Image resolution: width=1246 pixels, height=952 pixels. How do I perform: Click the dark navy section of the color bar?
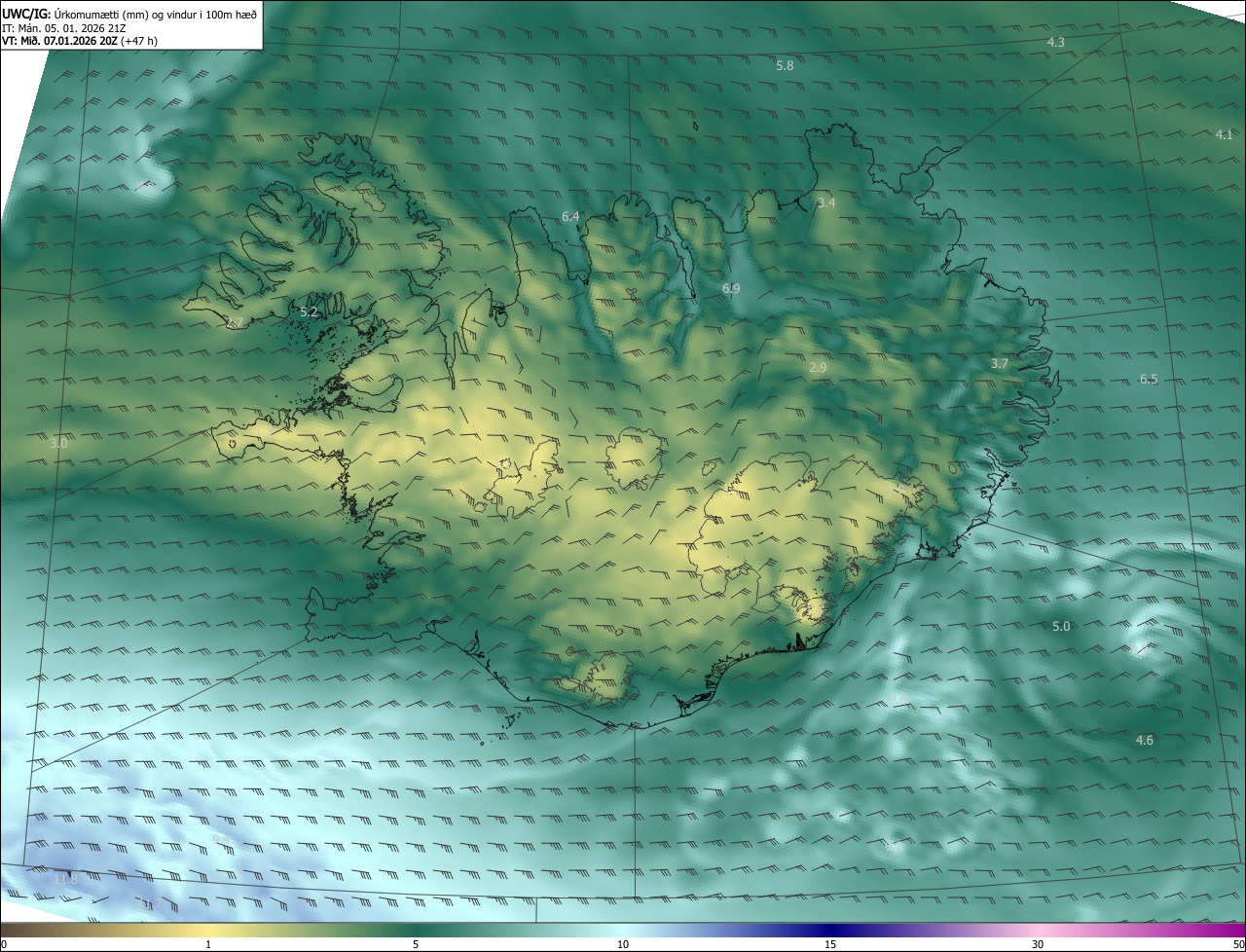tap(830, 931)
